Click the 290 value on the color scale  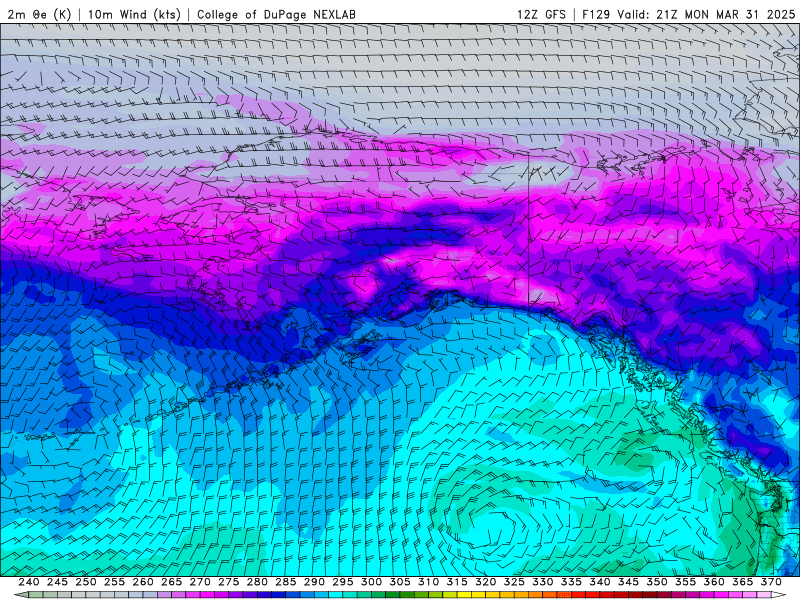[x=314, y=582]
